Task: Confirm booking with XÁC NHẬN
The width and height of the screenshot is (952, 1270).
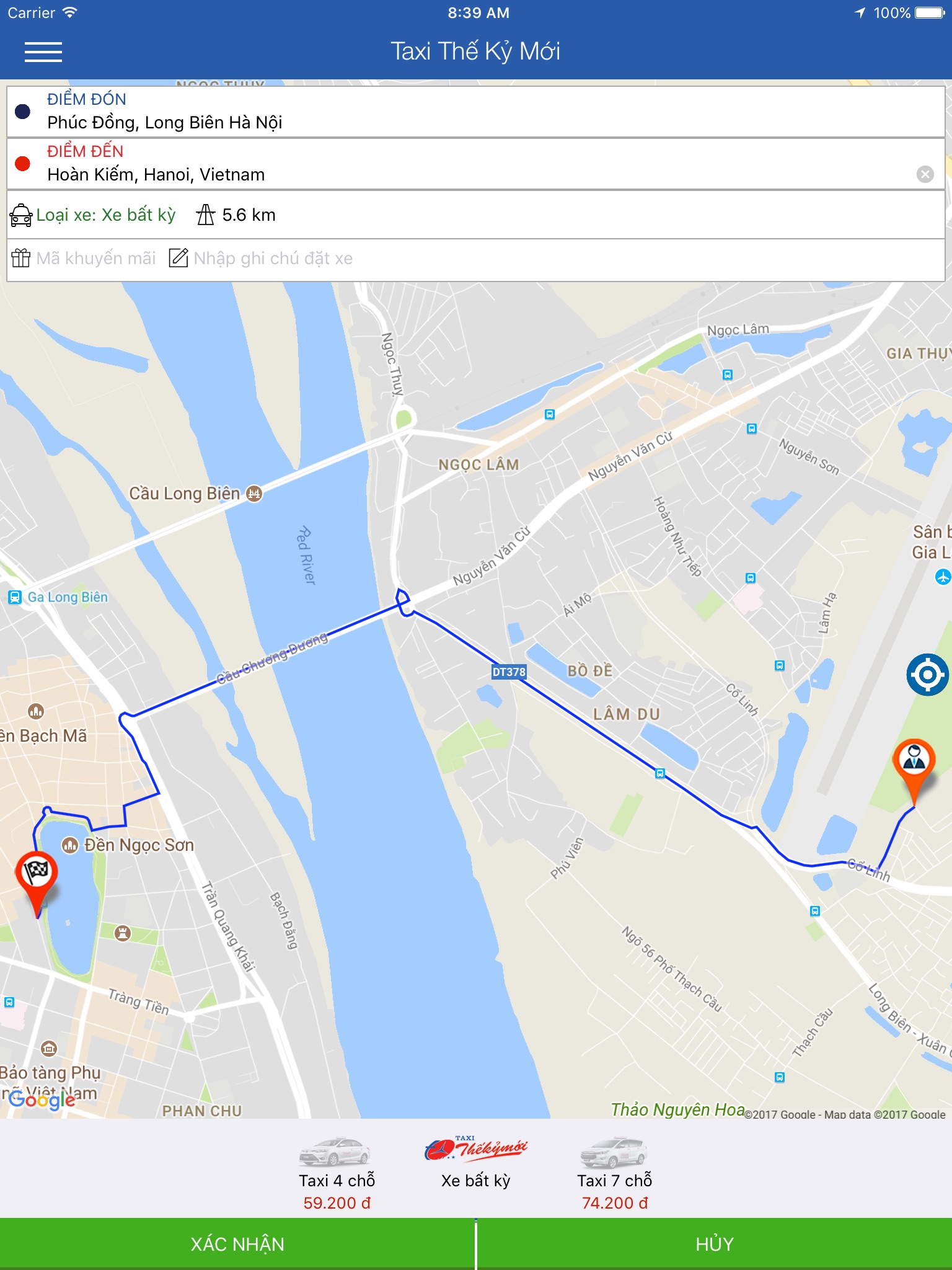Action: tap(237, 1244)
